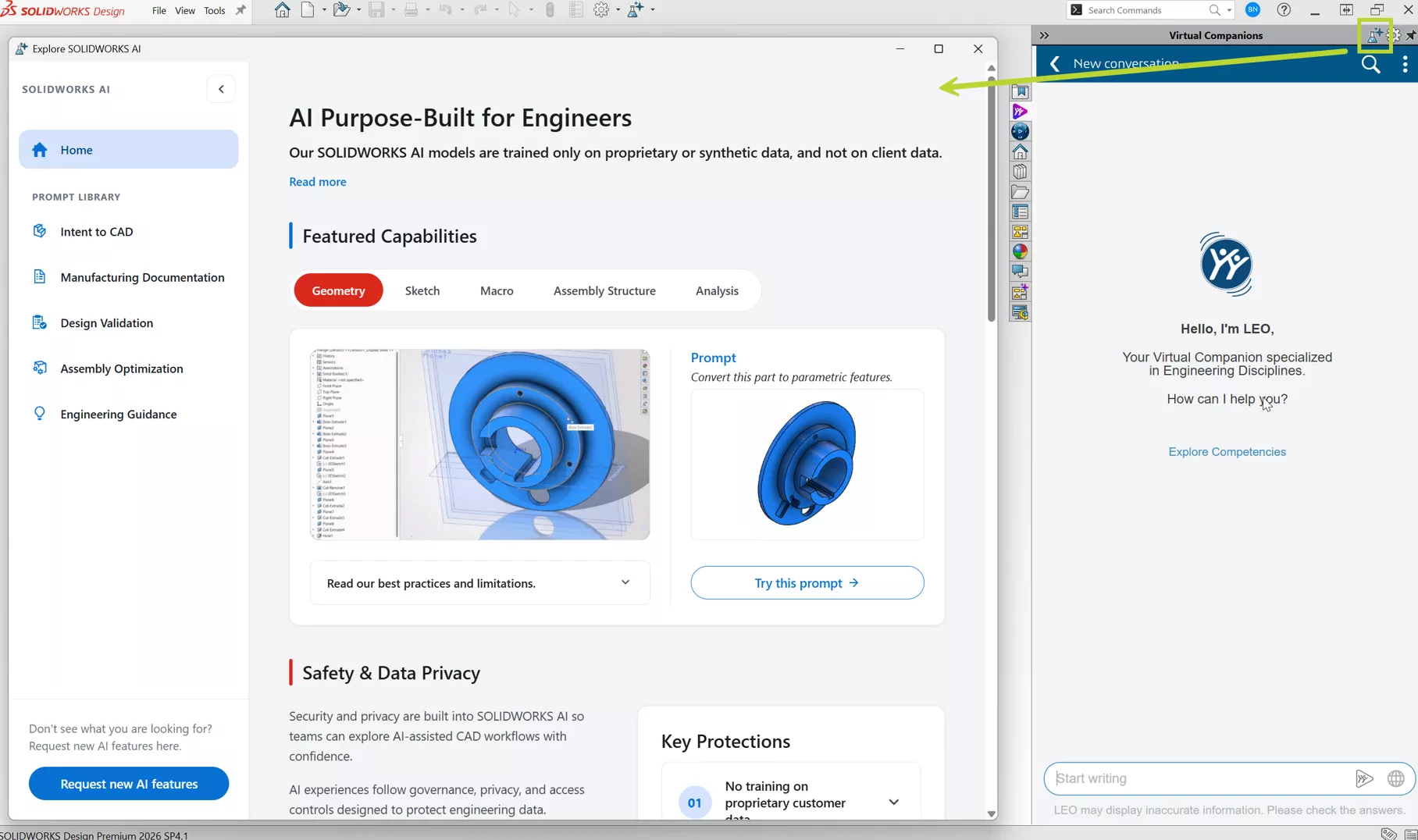Viewport: 1418px width, 840px height.
Task: Open the Design Library books tab icon
Action: click(x=1020, y=172)
